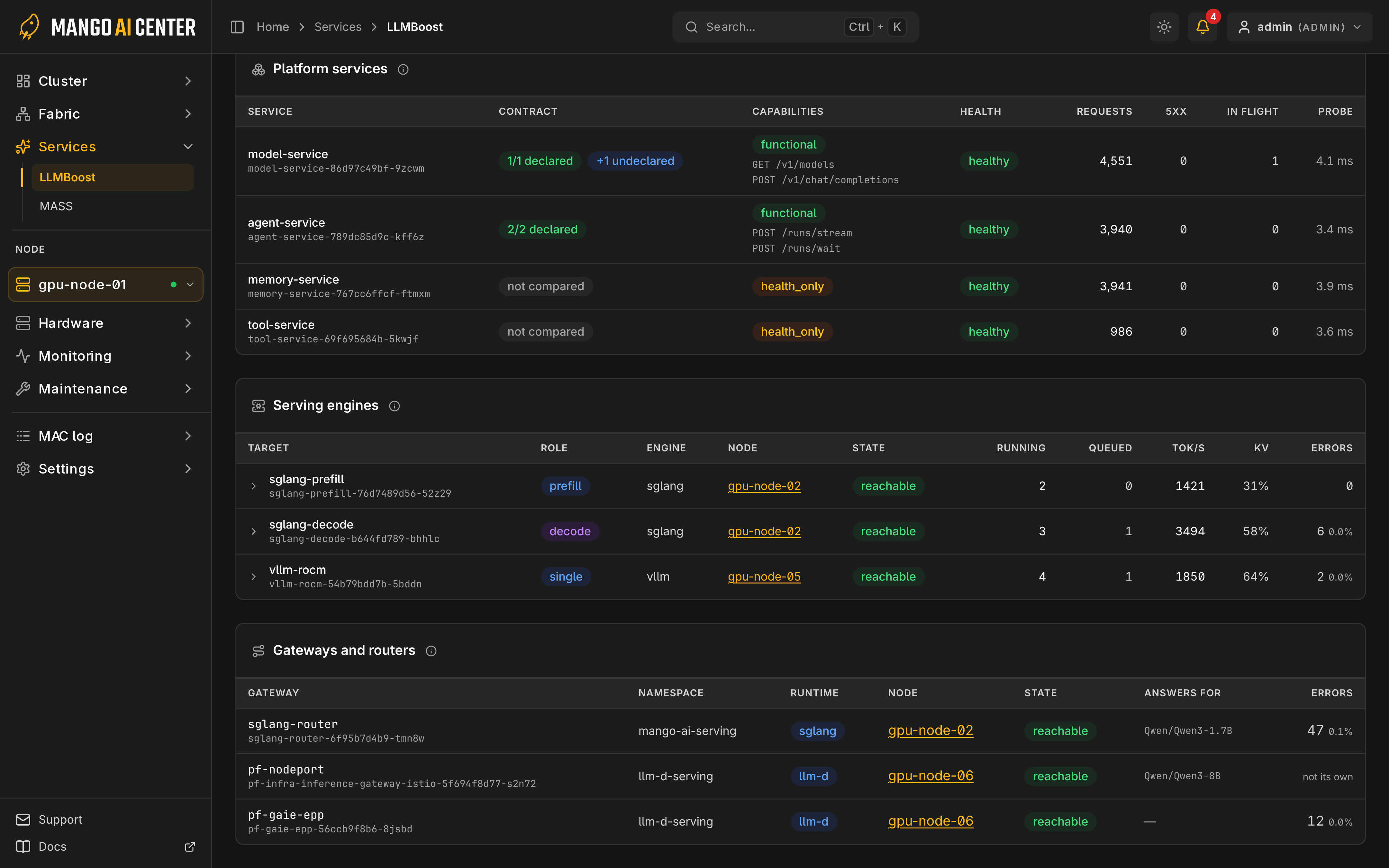Select MASS in the sidebar
Screen dimensions: 1389x868
click(56, 206)
